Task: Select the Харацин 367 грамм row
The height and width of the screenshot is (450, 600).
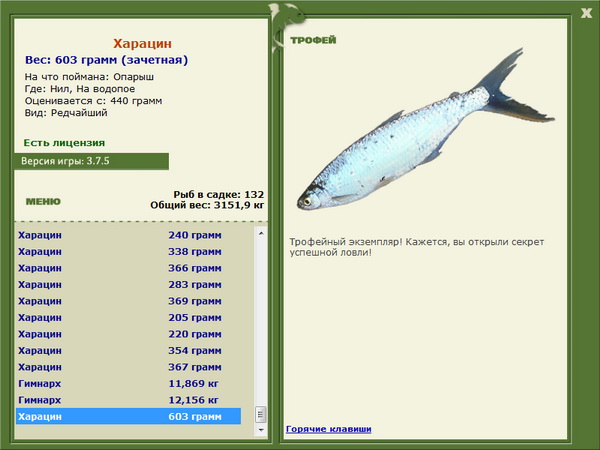Action: [129, 367]
